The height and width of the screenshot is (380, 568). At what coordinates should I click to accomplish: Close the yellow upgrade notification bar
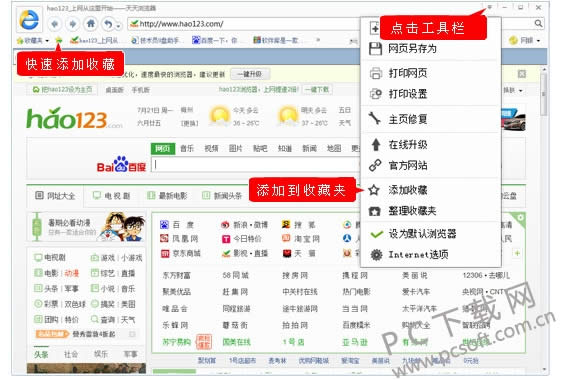pos(522,74)
